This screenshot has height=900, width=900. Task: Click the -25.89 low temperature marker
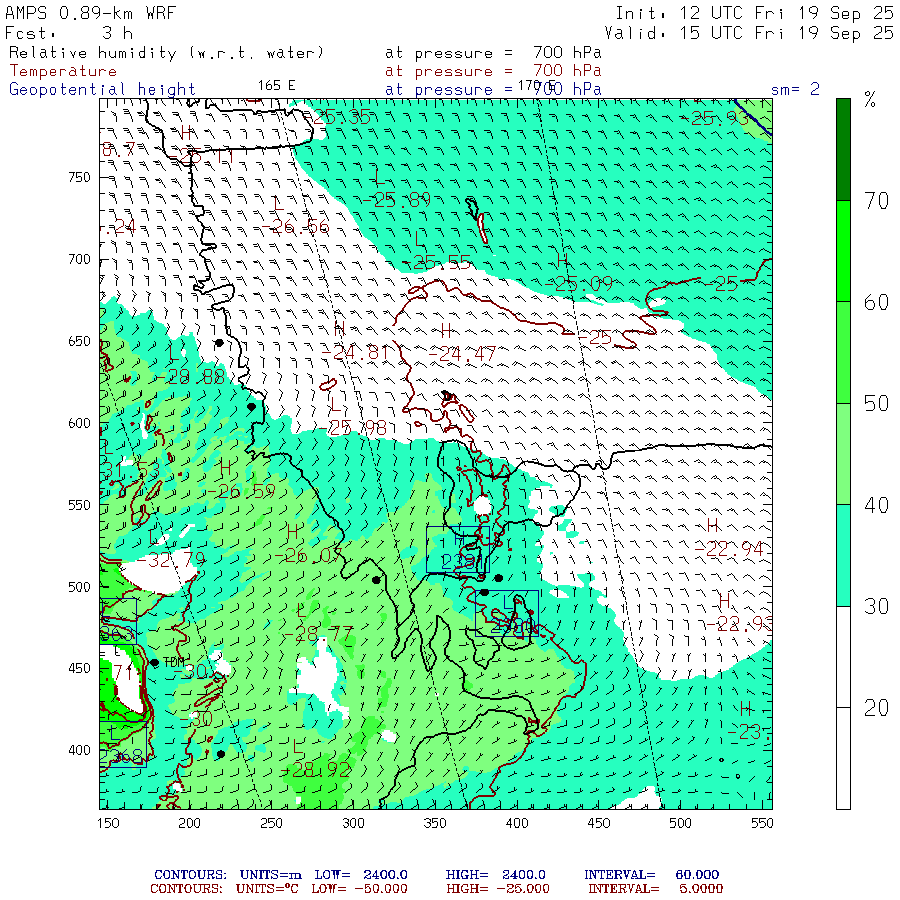click(x=377, y=175)
